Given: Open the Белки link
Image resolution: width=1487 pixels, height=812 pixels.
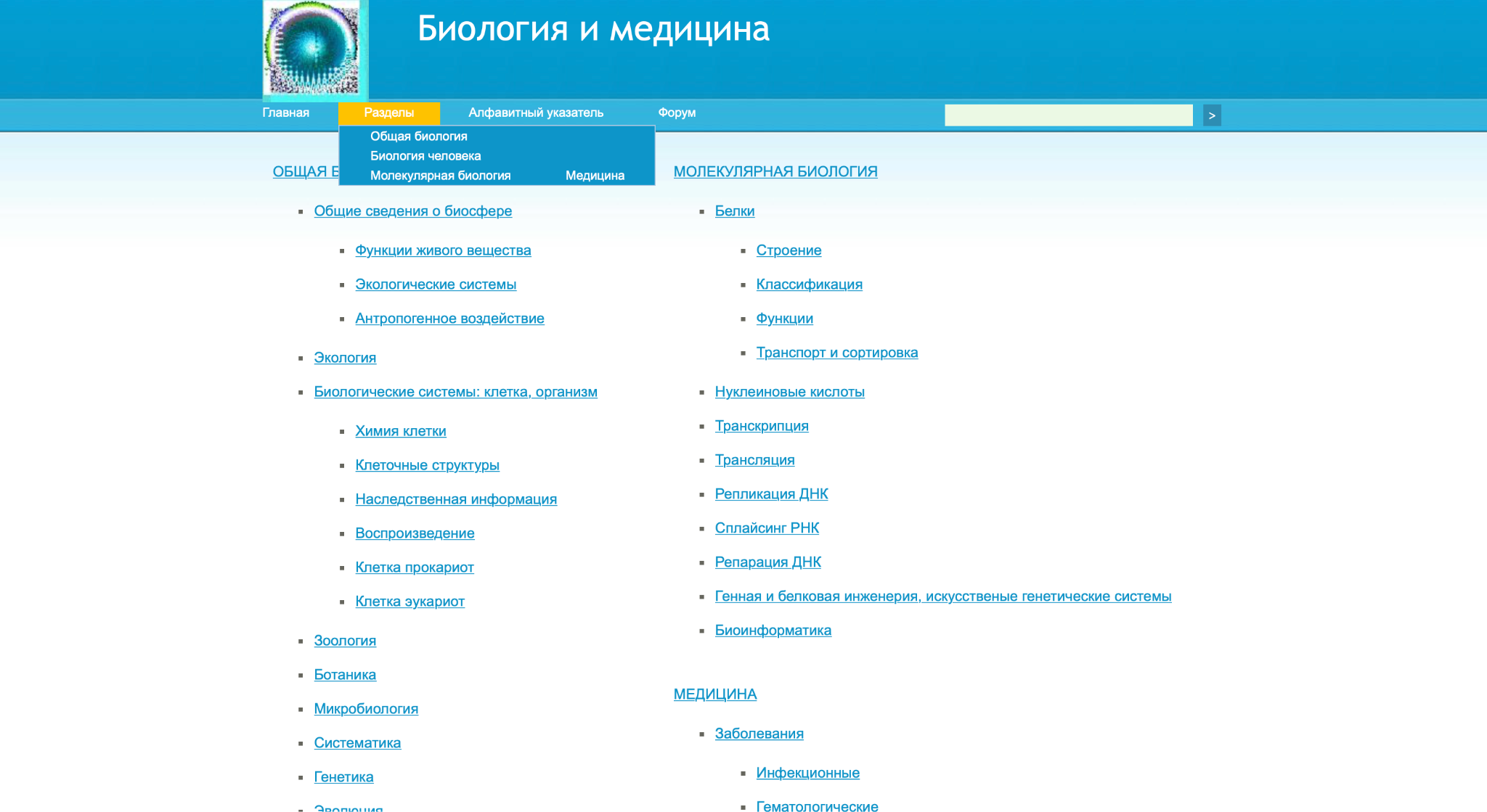Looking at the screenshot, I should [735, 211].
